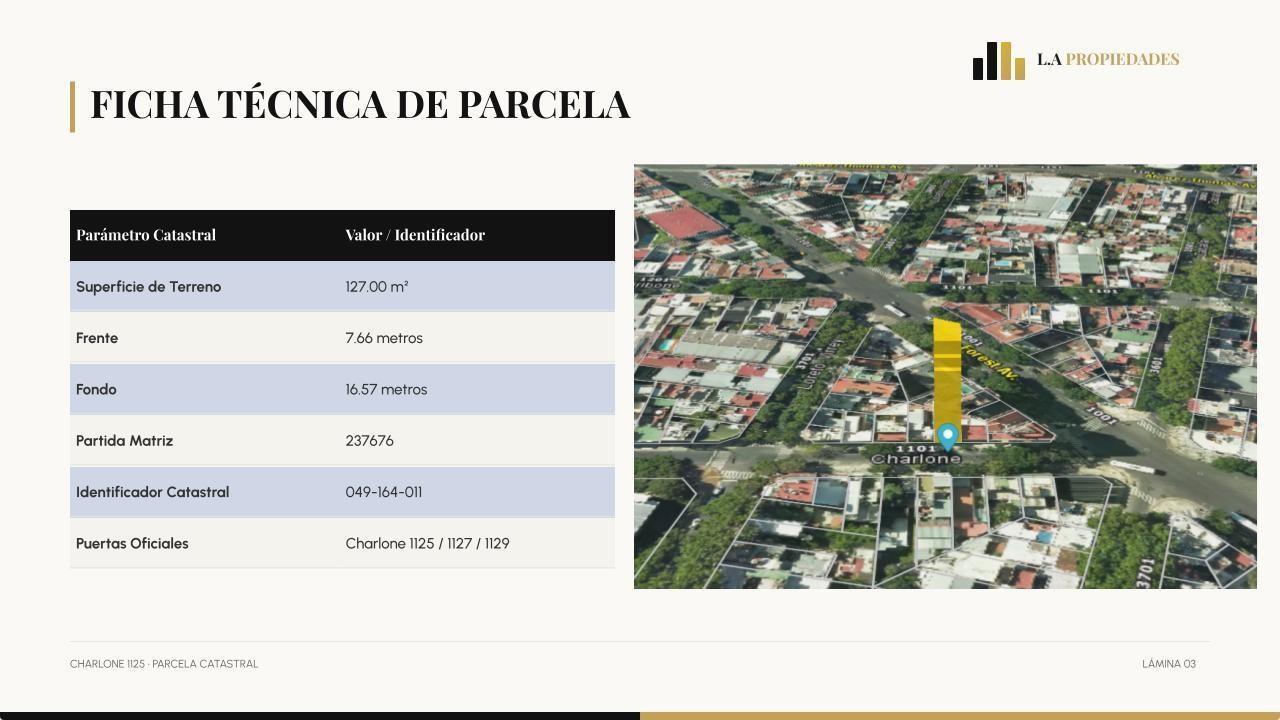Click the 'Fondo' row label
Screen dimensions: 1280x720
click(96, 389)
